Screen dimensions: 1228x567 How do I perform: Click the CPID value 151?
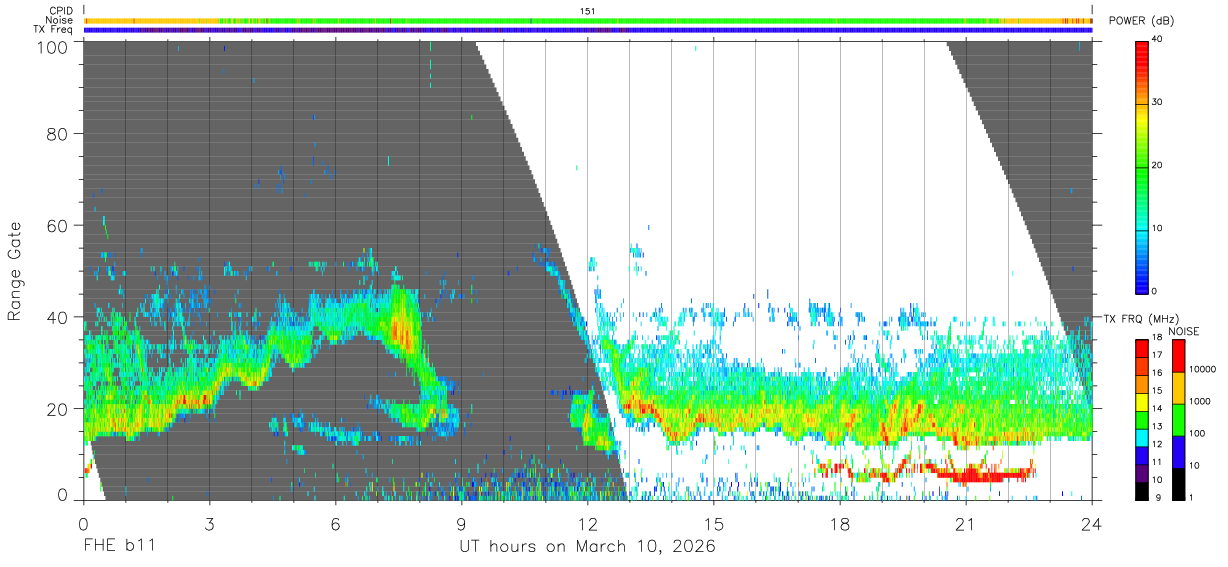588,11
